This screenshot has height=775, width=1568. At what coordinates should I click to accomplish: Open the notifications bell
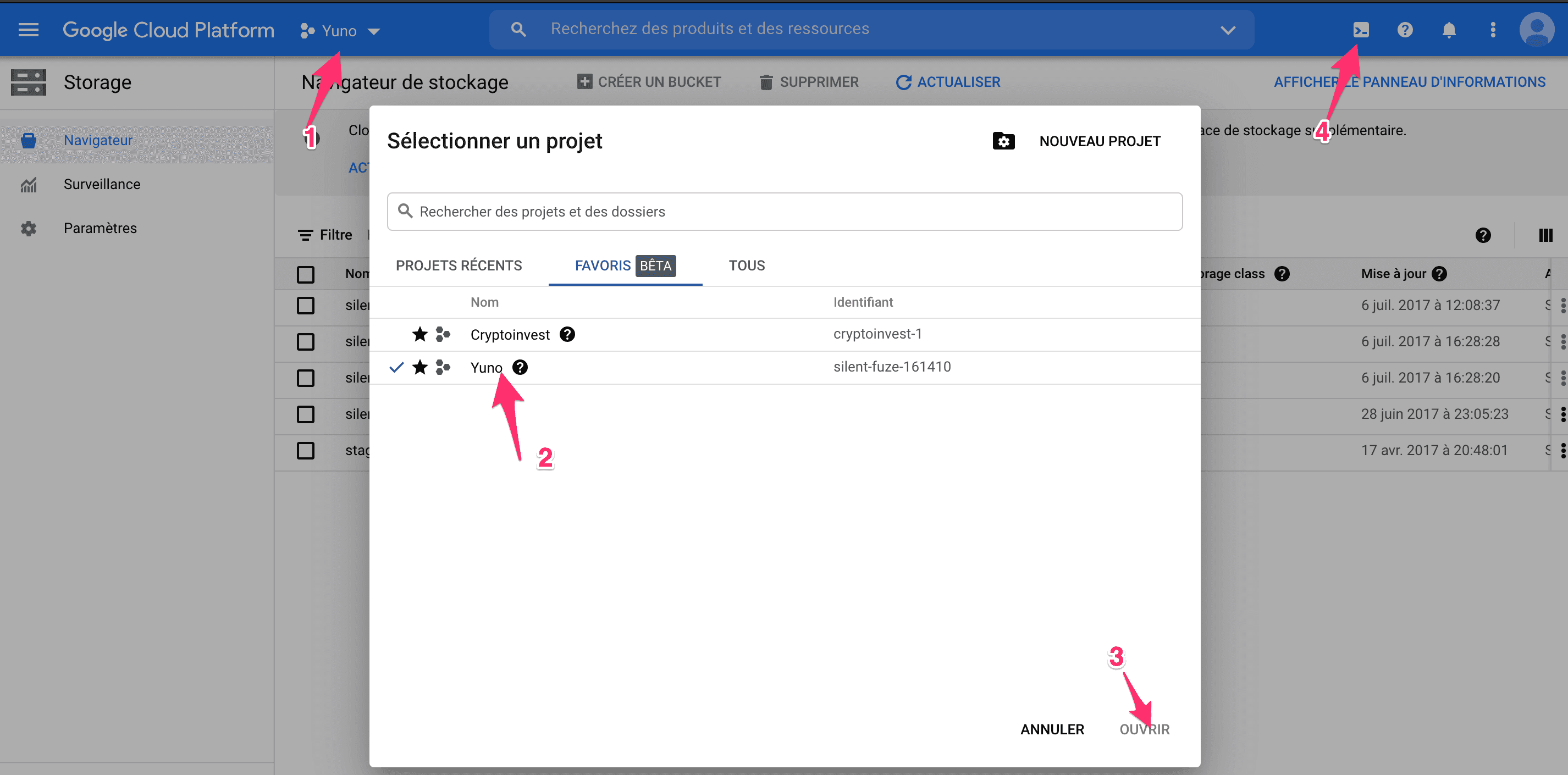1449,29
